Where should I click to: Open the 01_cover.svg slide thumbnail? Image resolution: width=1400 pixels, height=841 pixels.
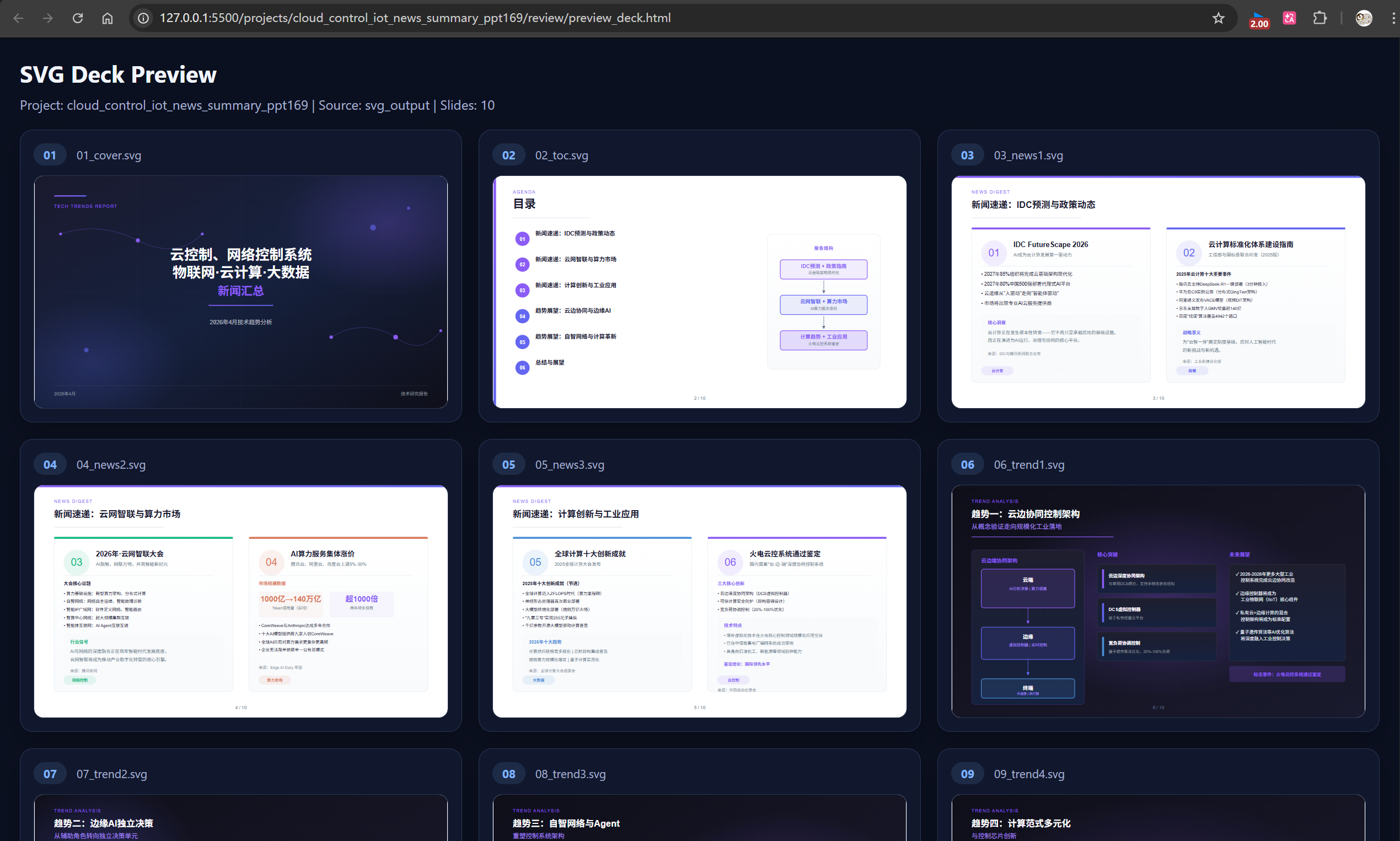241,292
